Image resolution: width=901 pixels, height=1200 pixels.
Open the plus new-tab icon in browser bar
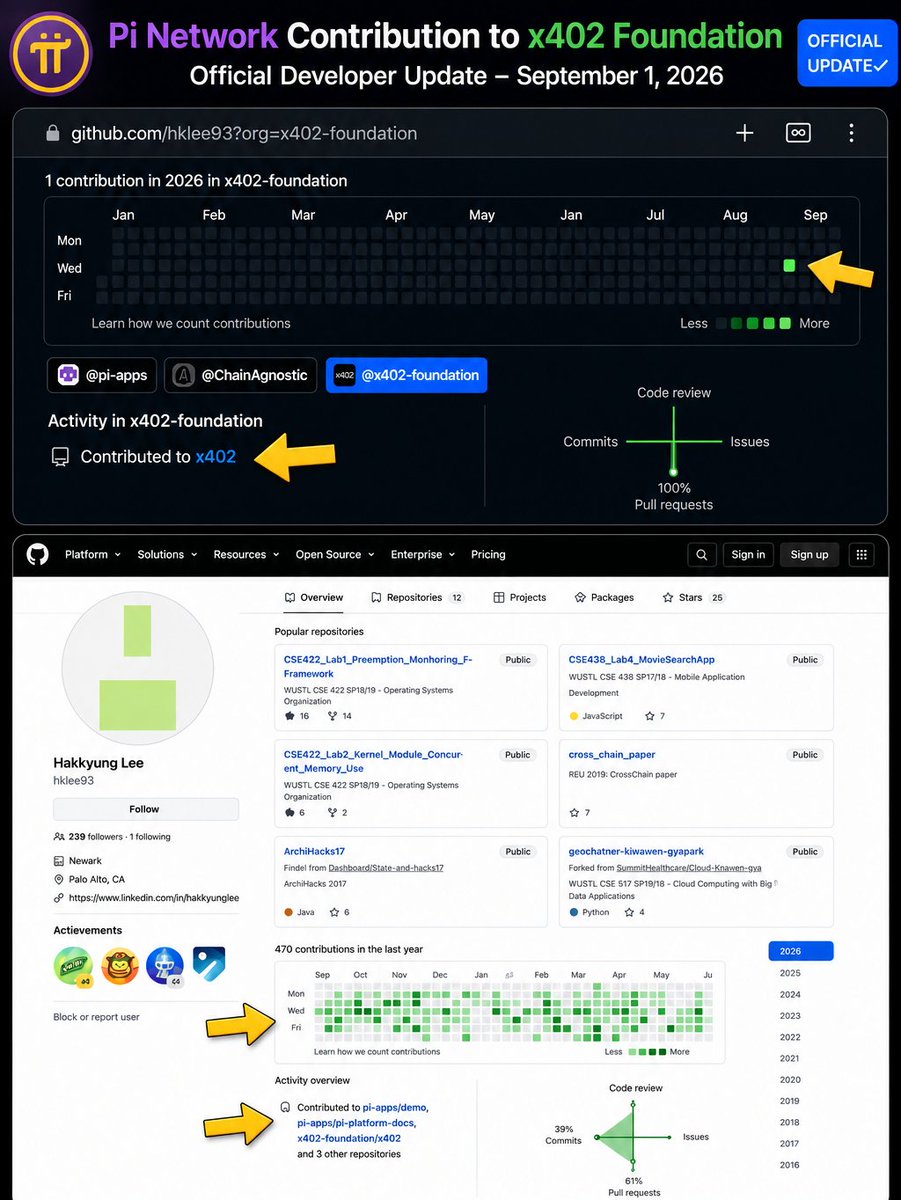point(745,133)
